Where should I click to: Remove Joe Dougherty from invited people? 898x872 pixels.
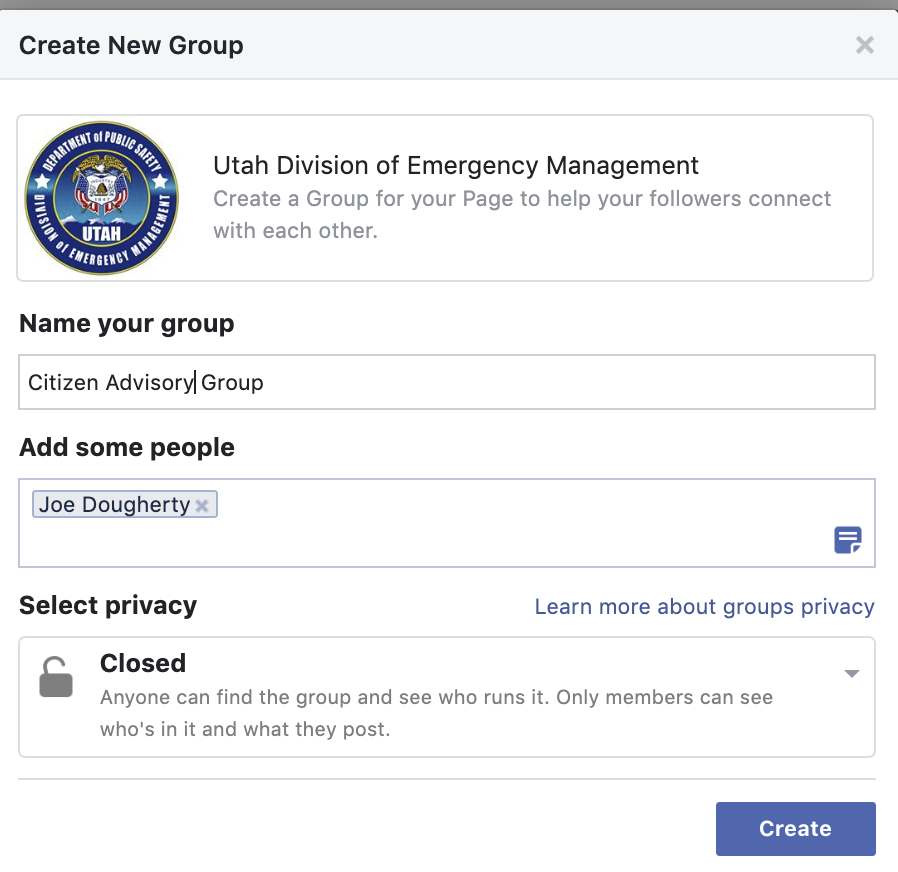[202, 506]
